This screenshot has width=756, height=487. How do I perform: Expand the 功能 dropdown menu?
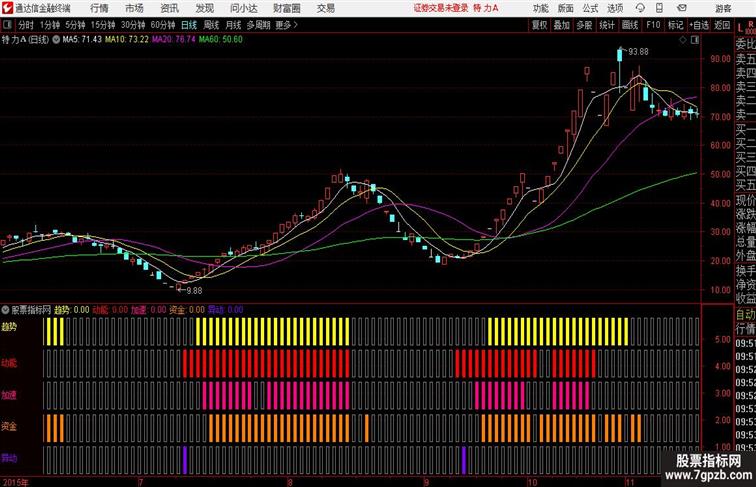pos(540,8)
